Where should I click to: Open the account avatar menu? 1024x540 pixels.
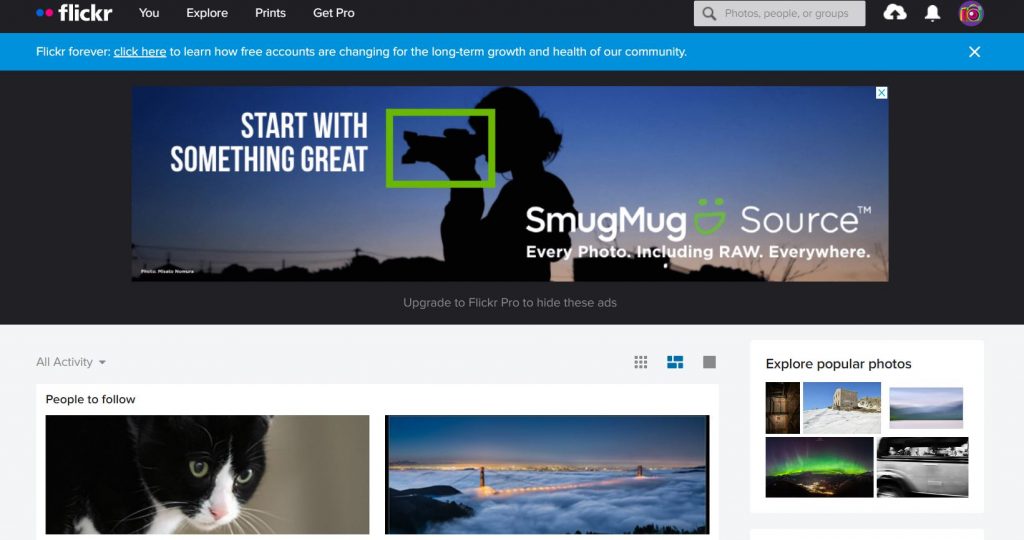point(971,14)
